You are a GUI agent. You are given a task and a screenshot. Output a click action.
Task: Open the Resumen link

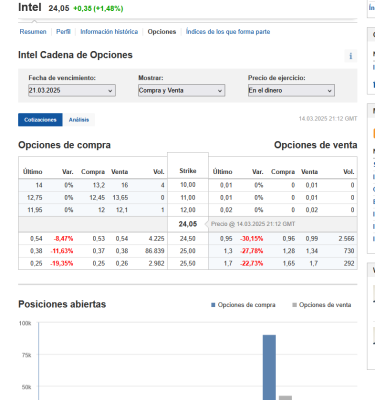(x=33, y=32)
